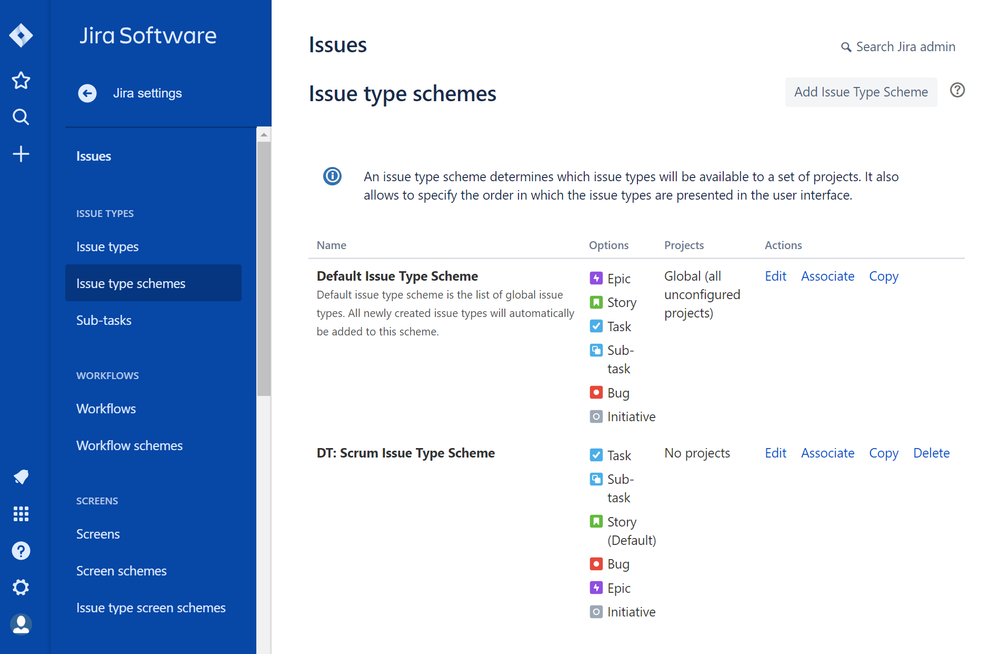Click 'Global (all unconfigured projects)' cell

click(702, 294)
